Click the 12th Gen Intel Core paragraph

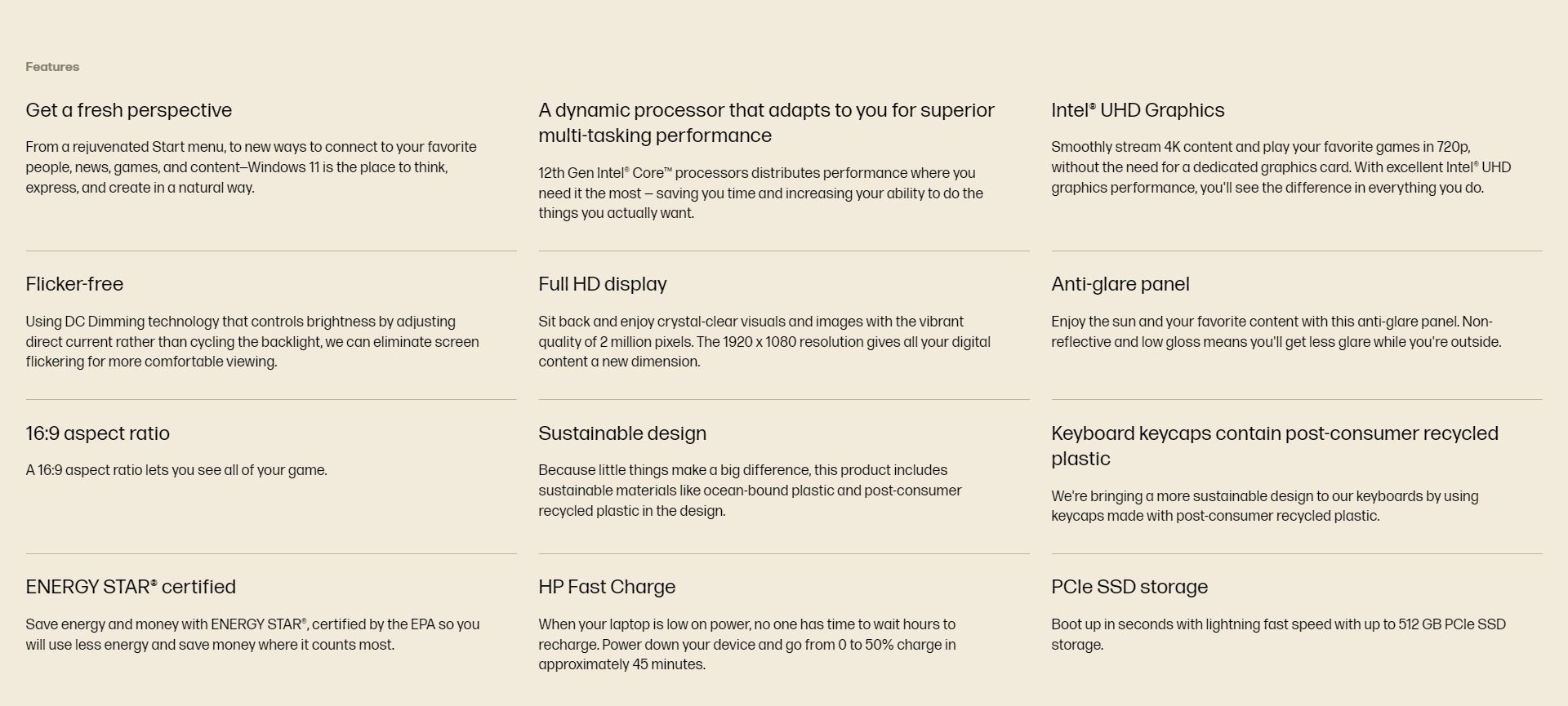click(760, 193)
